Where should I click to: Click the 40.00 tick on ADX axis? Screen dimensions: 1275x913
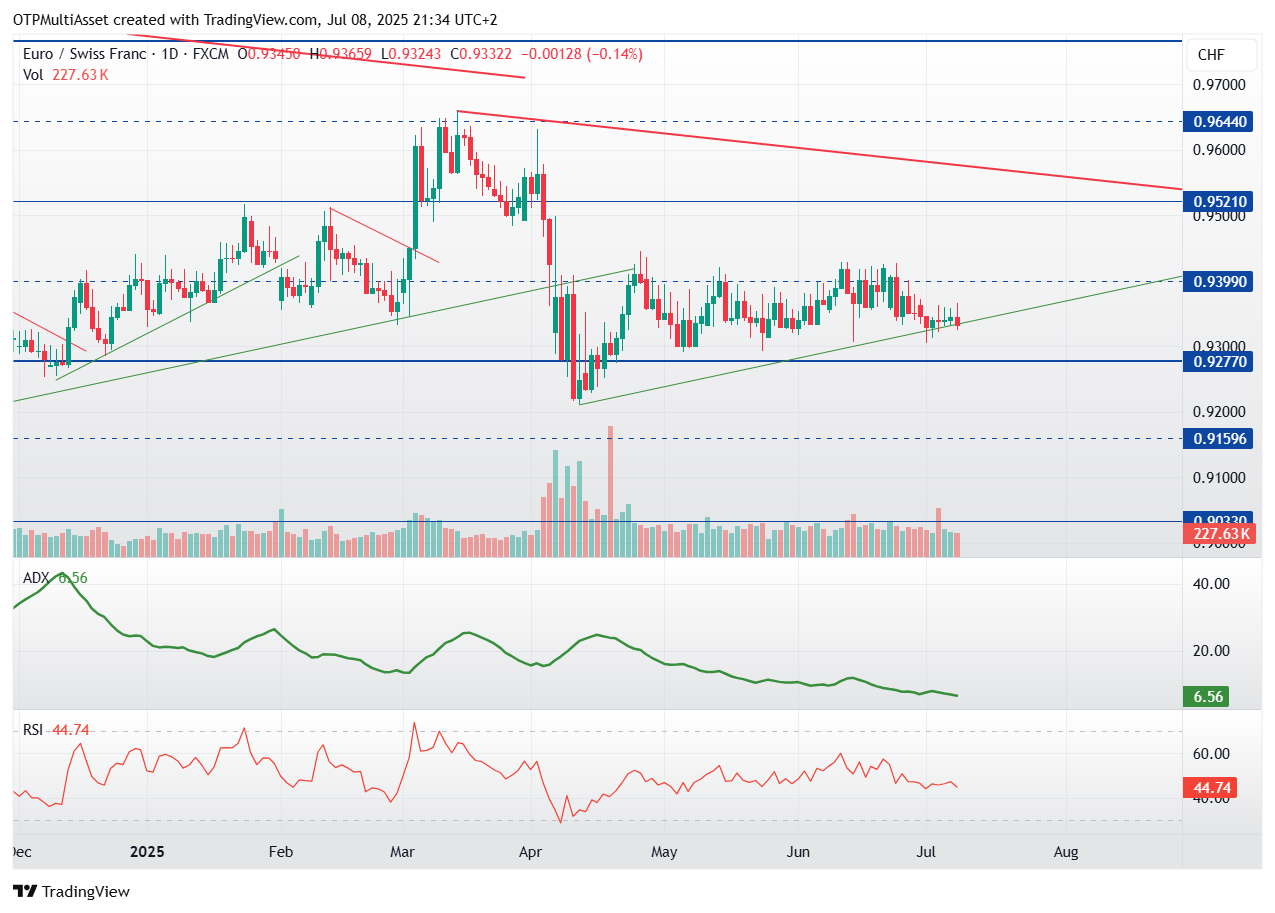pos(1213,583)
